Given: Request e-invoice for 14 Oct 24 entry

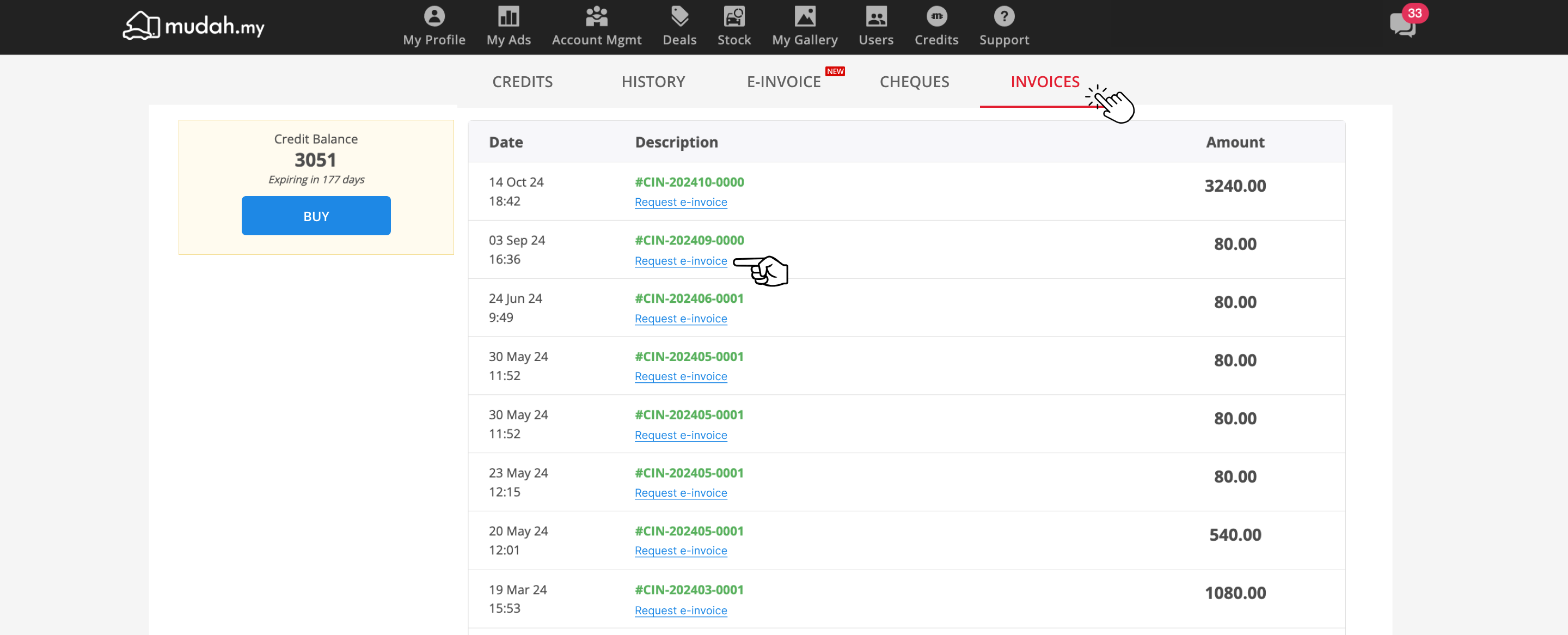Looking at the screenshot, I should click(x=681, y=202).
